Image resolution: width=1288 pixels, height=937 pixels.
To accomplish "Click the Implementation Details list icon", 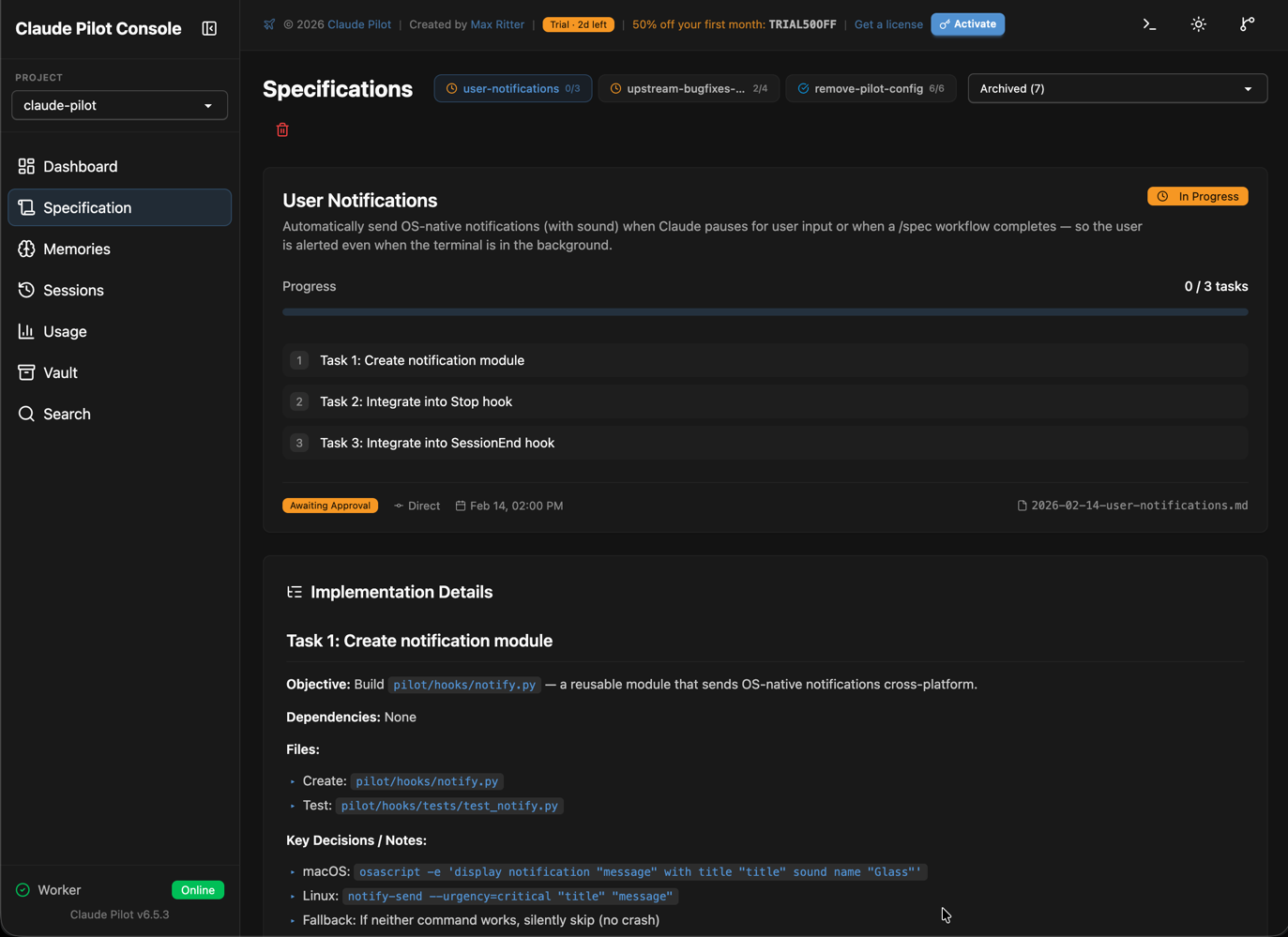I will (x=295, y=592).
